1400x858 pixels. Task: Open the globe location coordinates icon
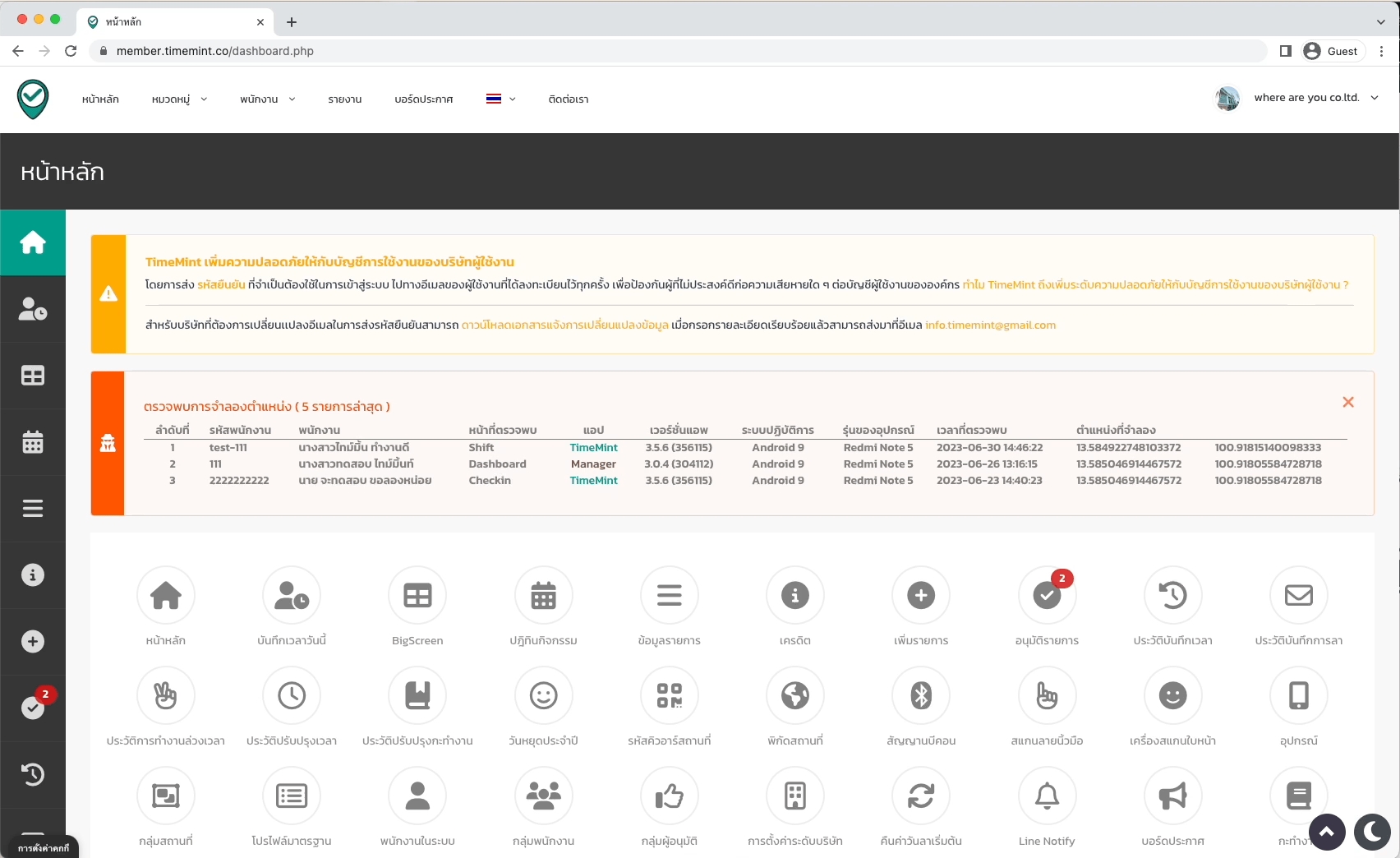click(794, 696)
